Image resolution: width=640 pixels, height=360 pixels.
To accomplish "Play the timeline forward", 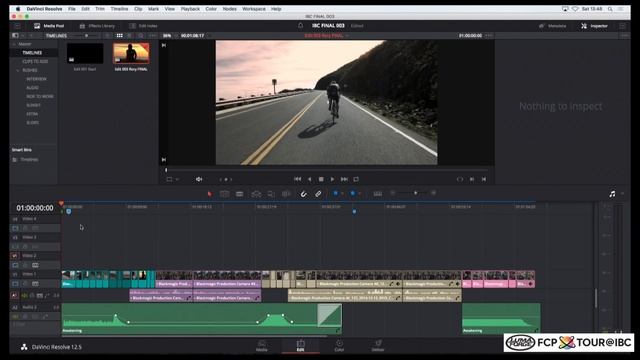I will click(x=332, y=179).
